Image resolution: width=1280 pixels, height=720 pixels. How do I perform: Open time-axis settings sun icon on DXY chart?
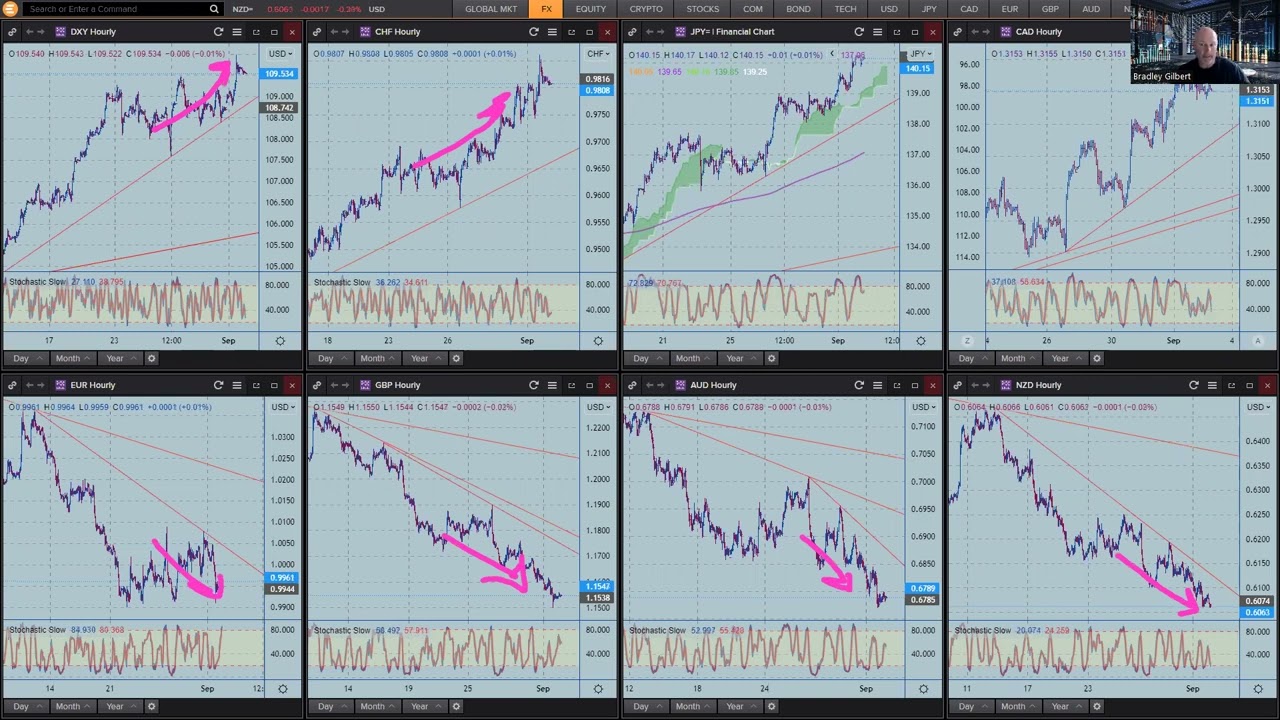pyautogui.click(x=280, y=341)
